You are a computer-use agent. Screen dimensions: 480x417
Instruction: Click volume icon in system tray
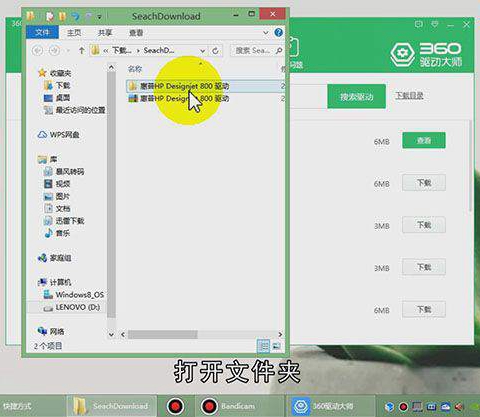(x=459, y=407)
